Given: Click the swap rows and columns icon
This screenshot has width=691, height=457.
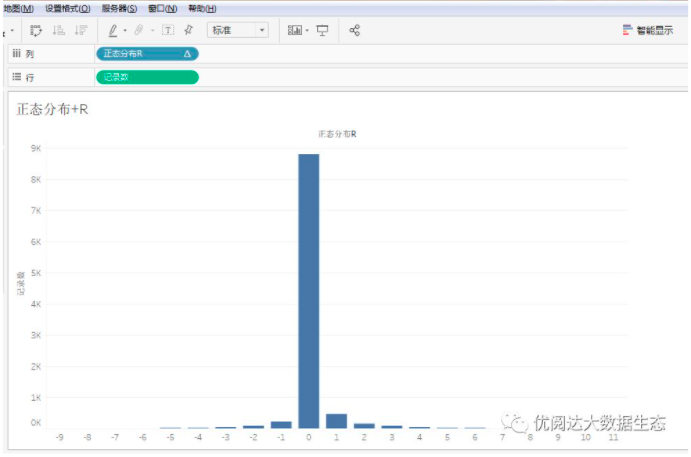Looking at the screenshot, I should [36, 31].
